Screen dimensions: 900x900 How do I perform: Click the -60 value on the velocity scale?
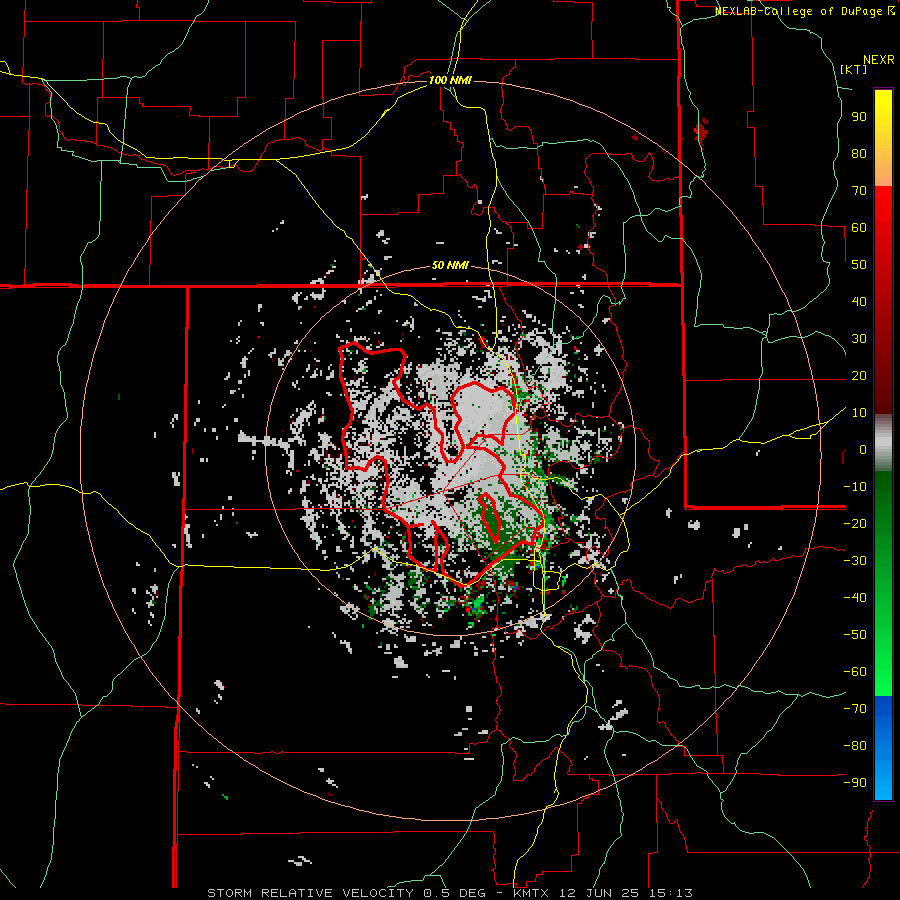(855, 672)
